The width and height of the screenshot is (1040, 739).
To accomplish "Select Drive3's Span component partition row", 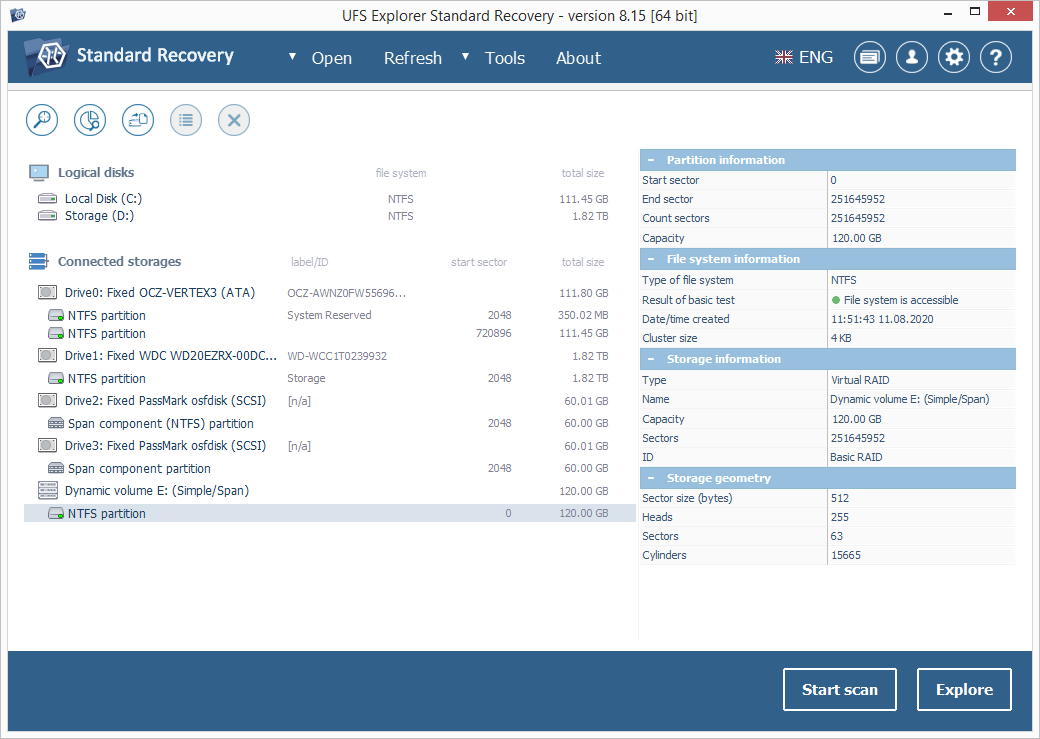I will tap(330, 468).
